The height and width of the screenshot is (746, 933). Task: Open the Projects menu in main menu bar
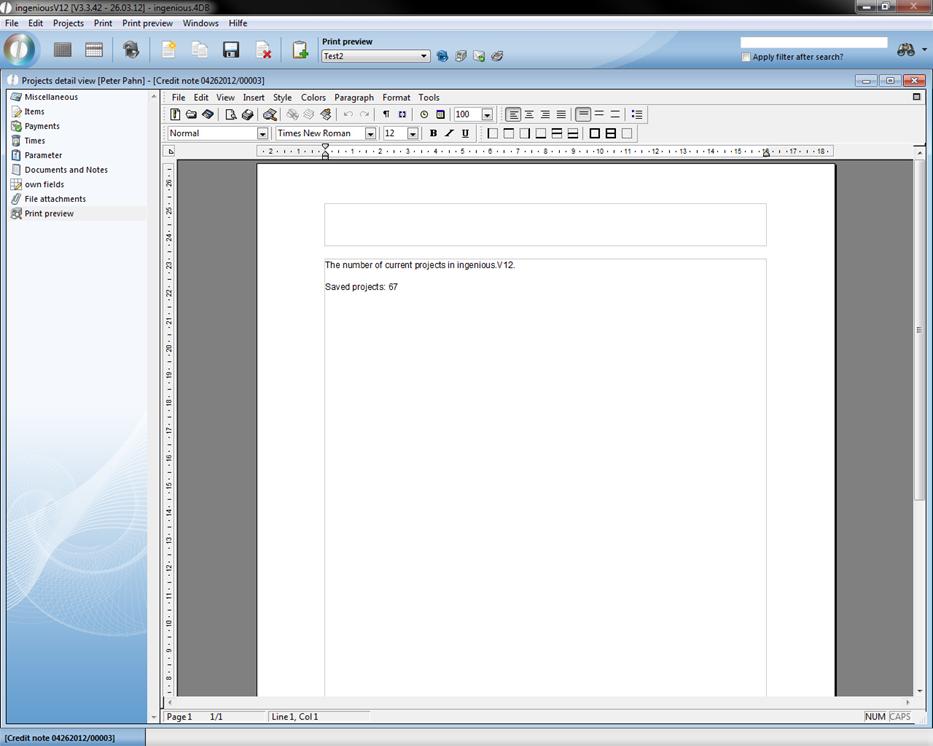[x=68, y=23]
